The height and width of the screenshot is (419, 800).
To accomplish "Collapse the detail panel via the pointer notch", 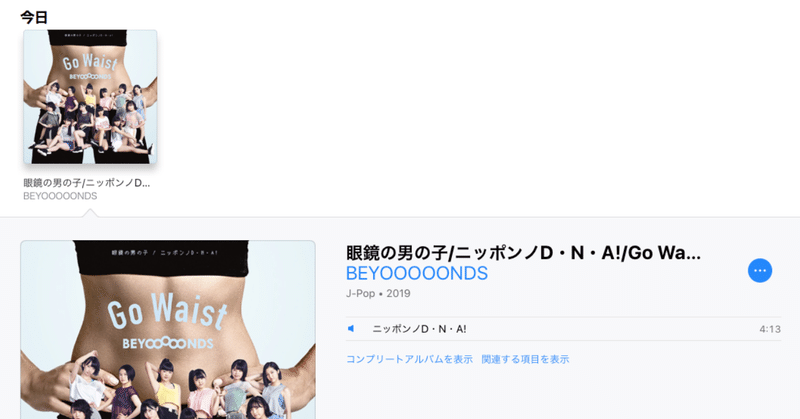I will coord(90,213).
